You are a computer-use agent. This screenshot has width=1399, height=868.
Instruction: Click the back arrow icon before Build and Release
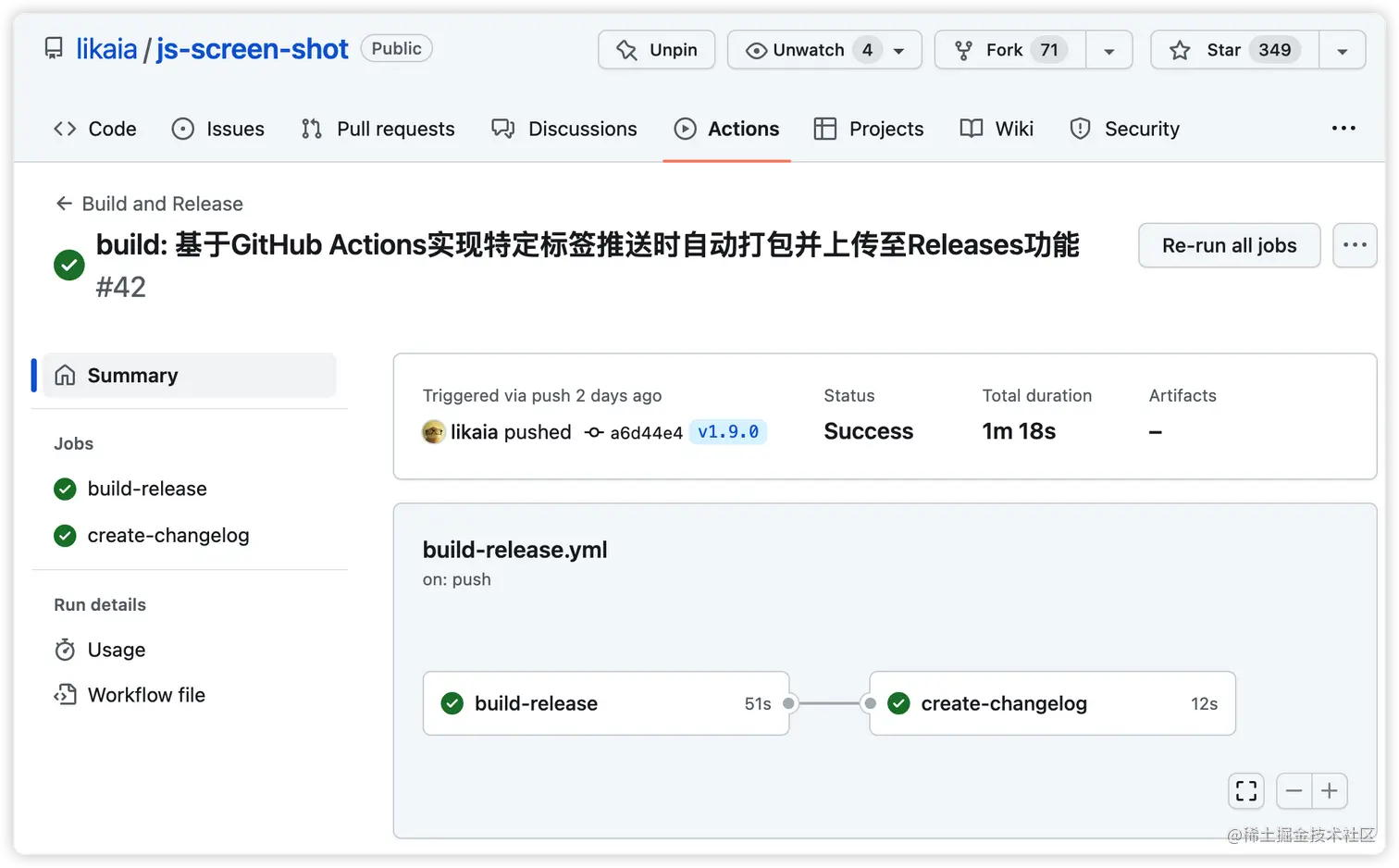tap(64, 204)
